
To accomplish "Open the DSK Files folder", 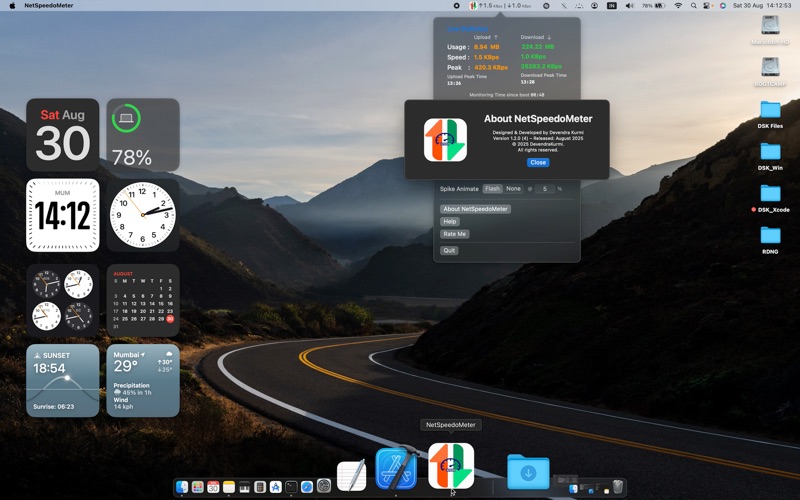I will 770,114.
